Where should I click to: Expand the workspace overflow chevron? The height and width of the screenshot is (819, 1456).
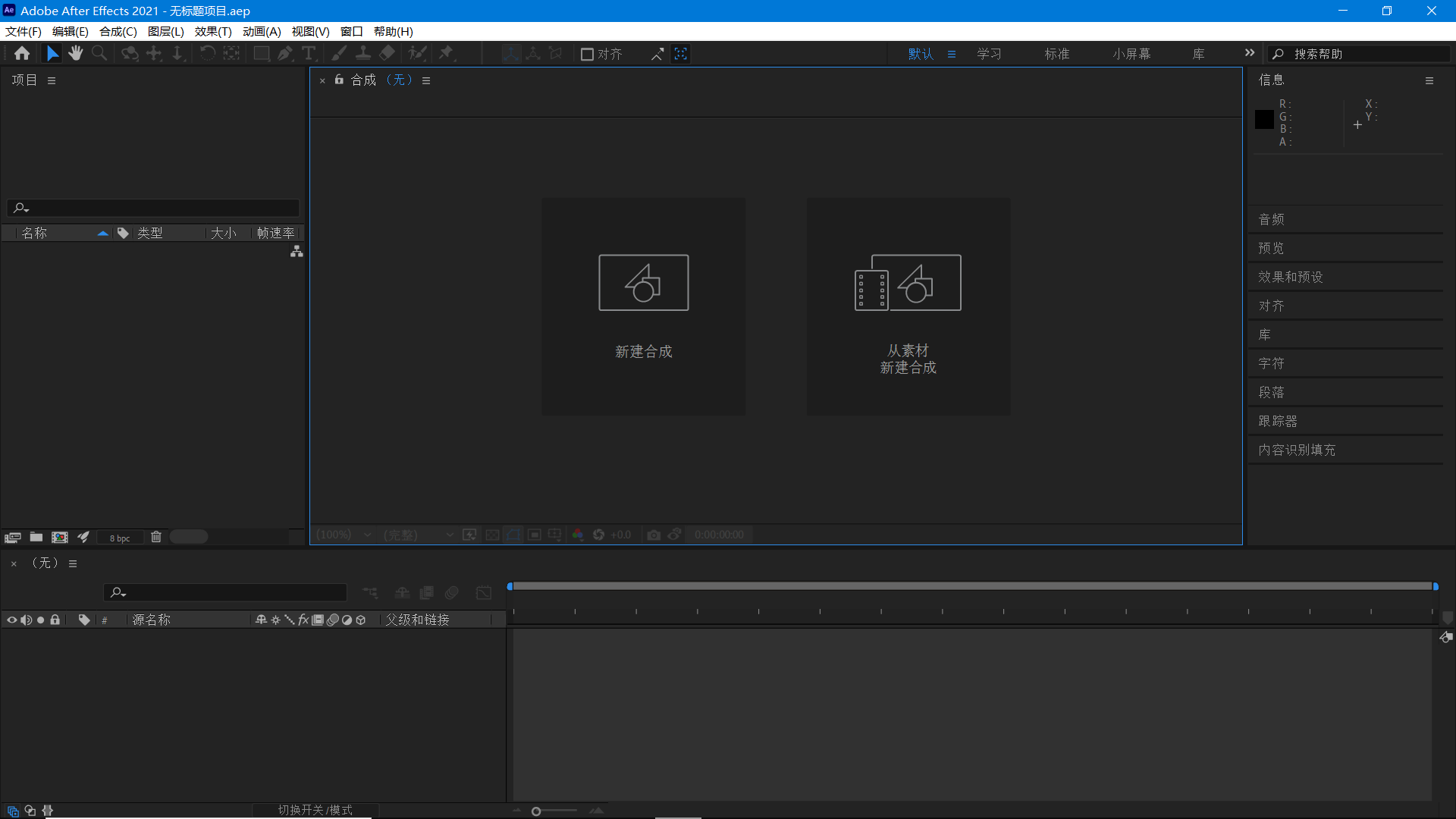point(1250,53)
